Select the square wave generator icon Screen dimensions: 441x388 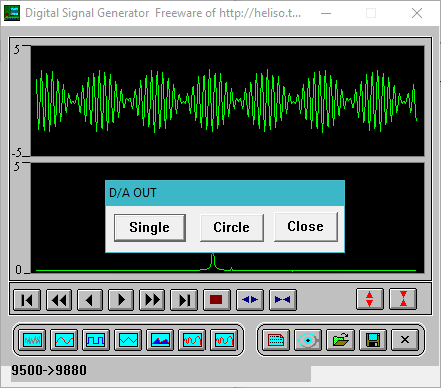(96, 340)
